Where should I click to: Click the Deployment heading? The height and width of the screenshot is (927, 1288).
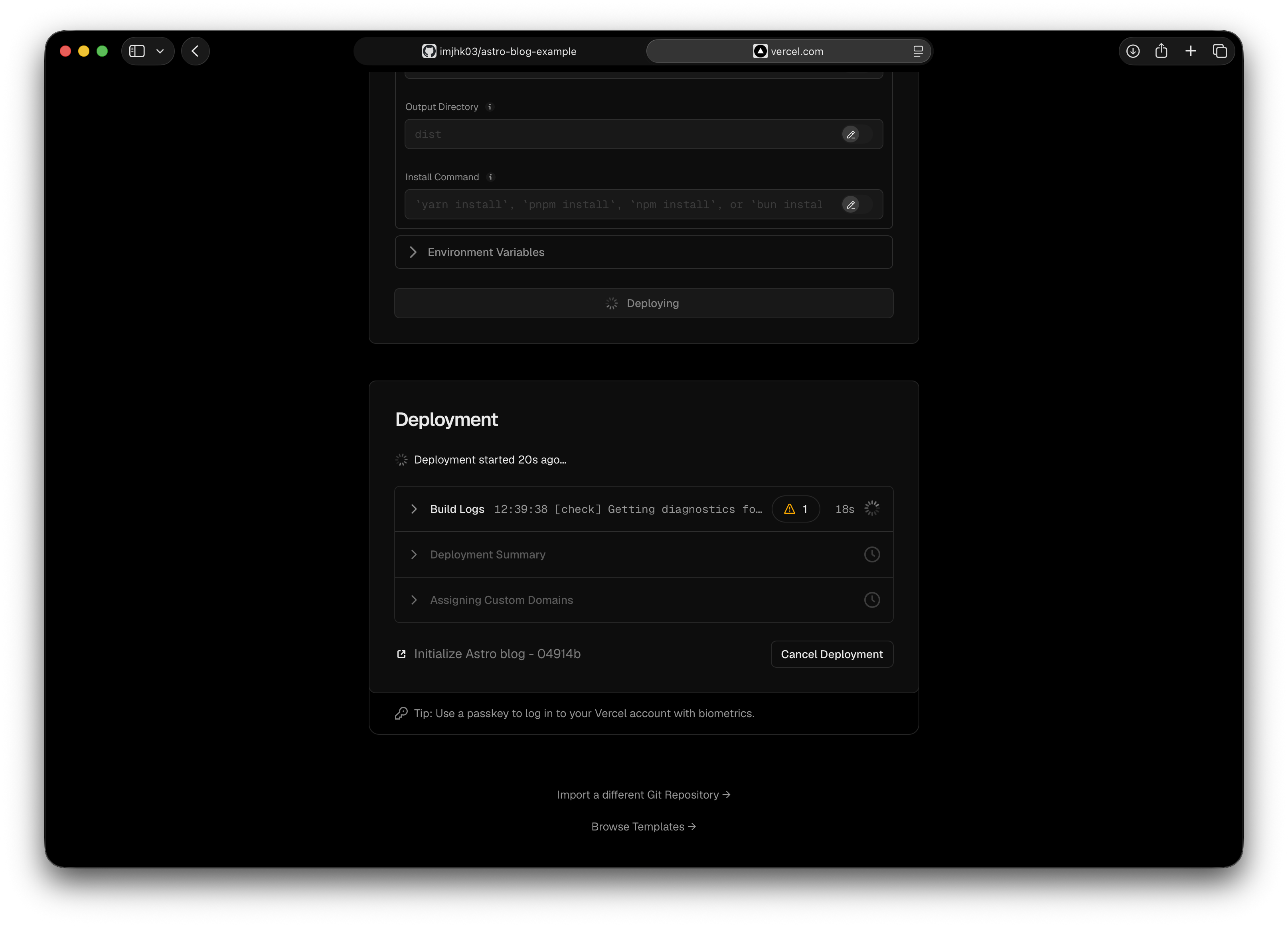coord(446,420)
